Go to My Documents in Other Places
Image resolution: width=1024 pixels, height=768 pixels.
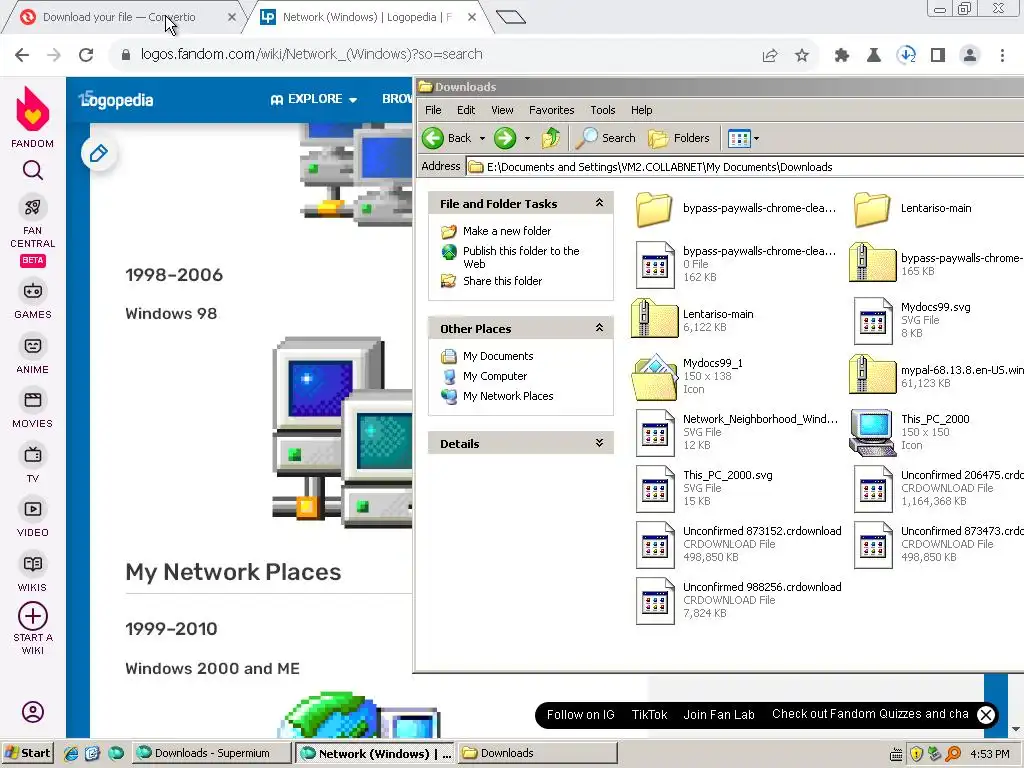[498, 357]
